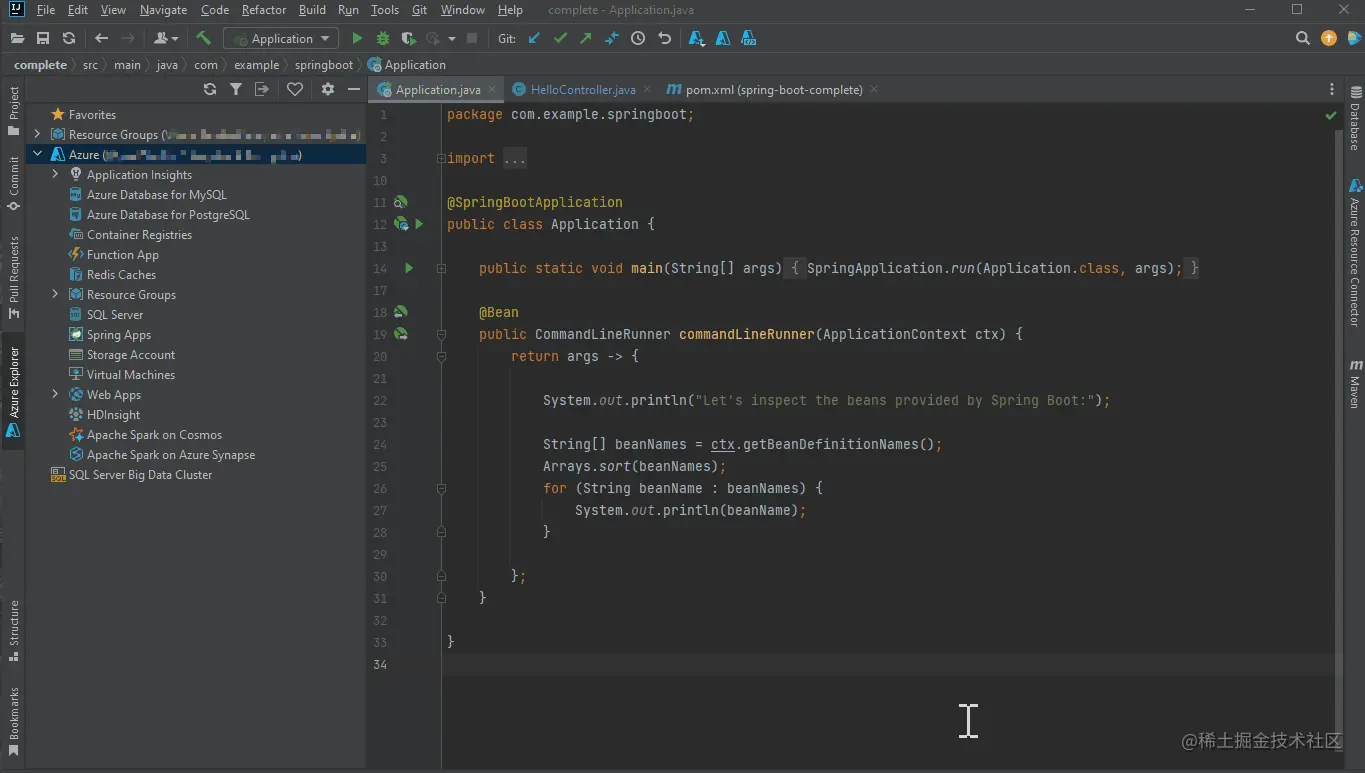Navigate back with the left arrow
Viewport: 1365px width, 773px height.
pyautogui.click(x=101, y=38)
